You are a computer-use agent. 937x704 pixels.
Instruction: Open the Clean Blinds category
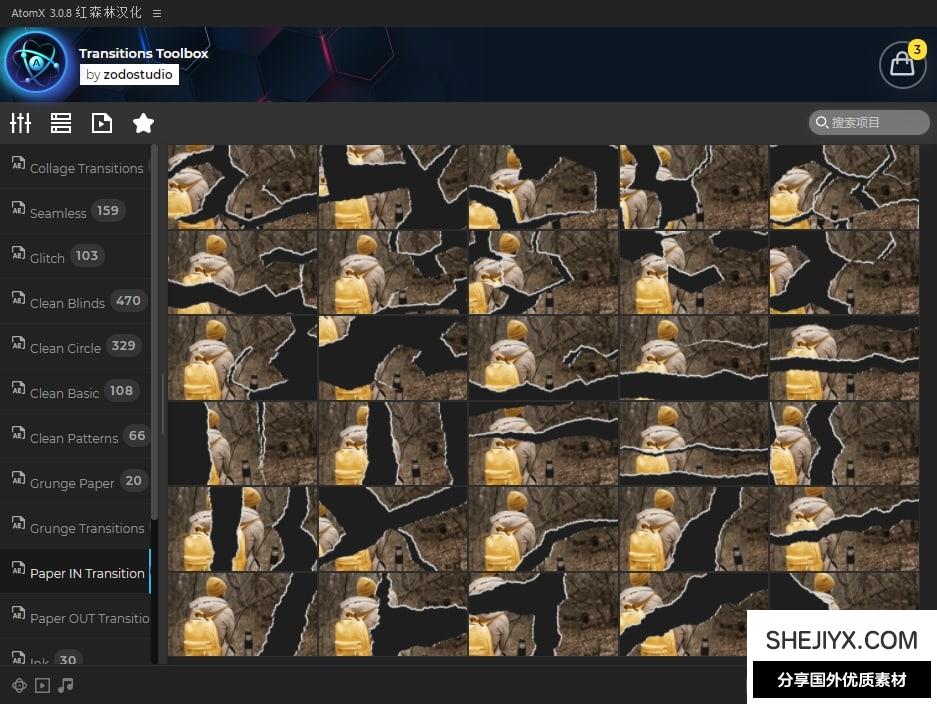(67, 303)
